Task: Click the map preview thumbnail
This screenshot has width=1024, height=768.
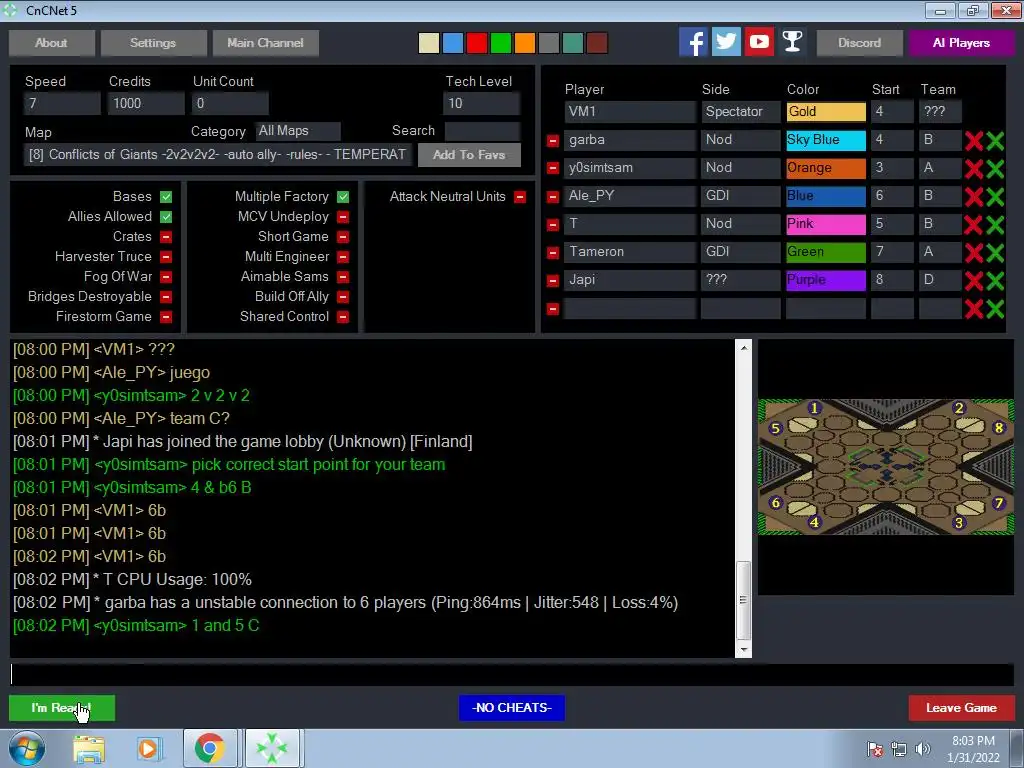Action: tap(886, 467)
